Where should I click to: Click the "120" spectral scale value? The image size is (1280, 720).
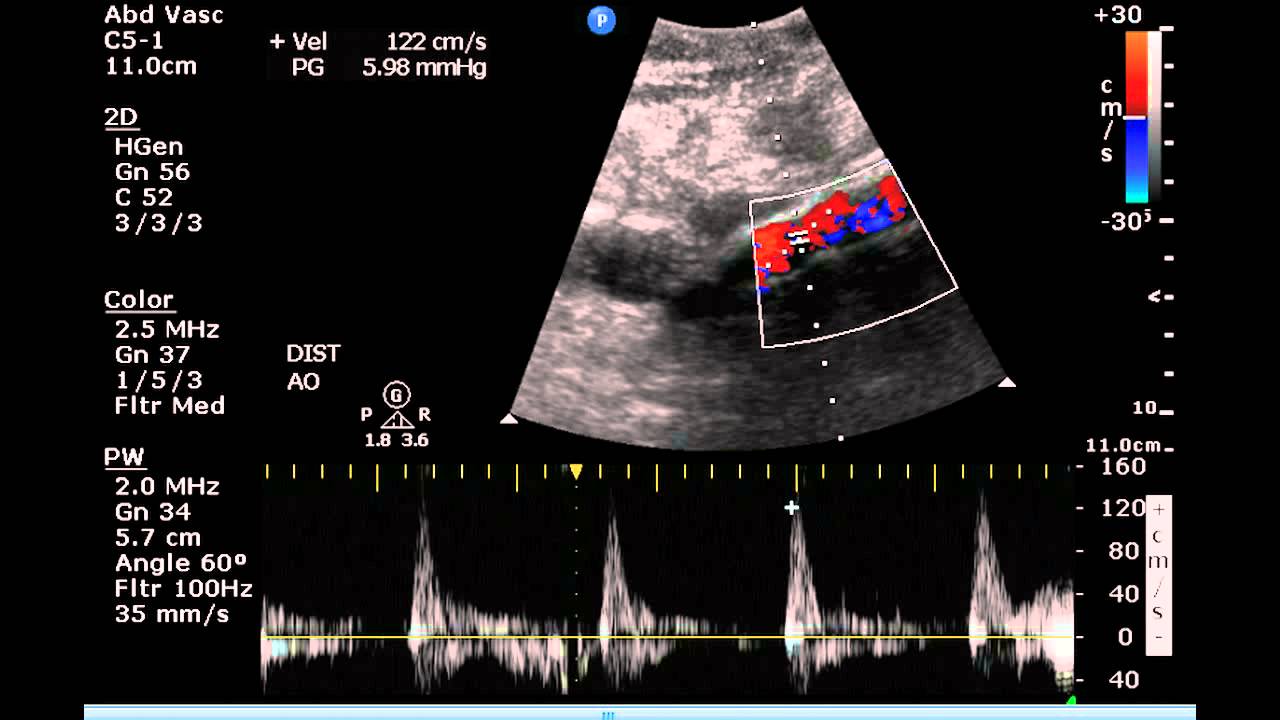[x=1125, y=508]
